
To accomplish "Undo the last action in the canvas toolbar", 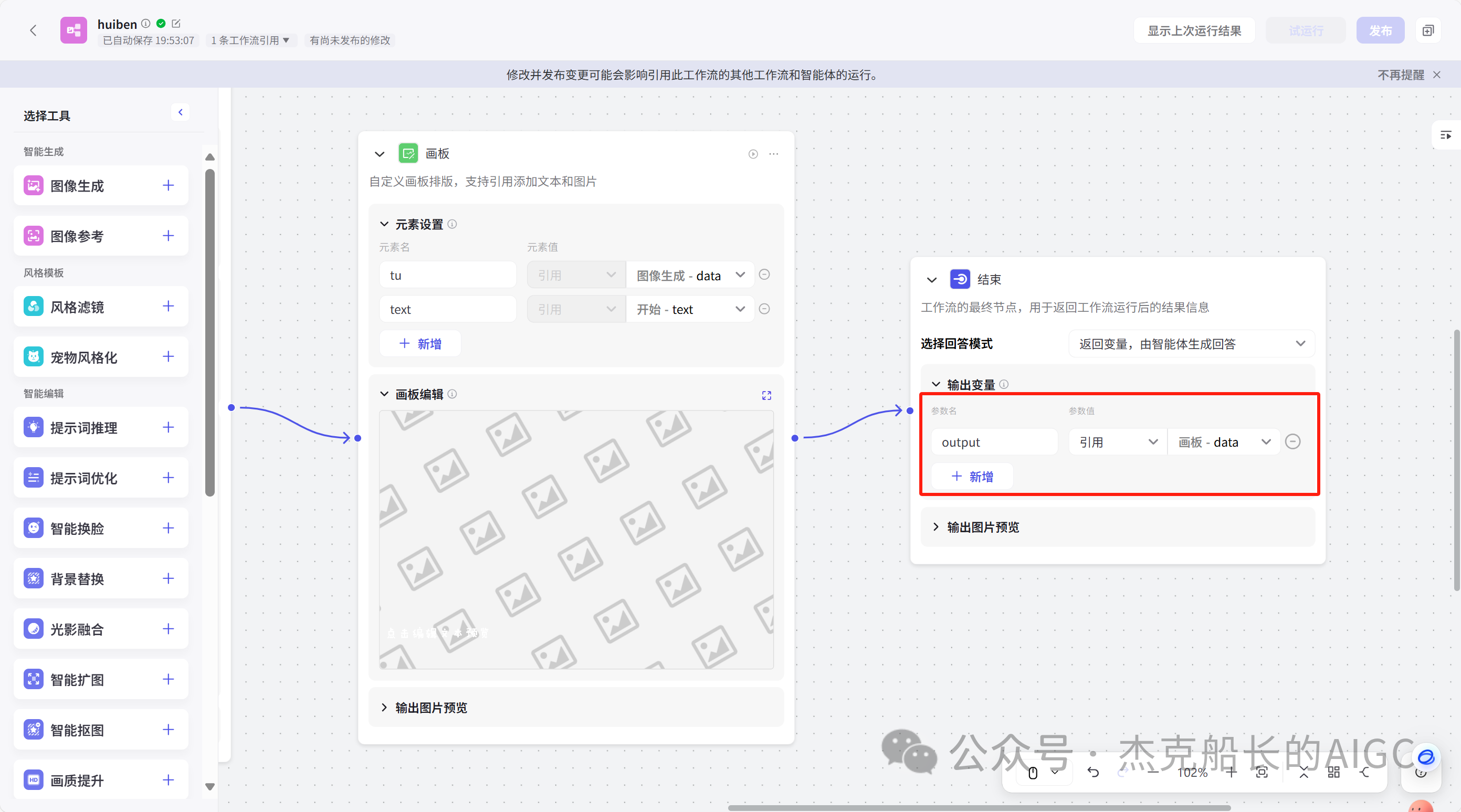I will pos(1094,772).
